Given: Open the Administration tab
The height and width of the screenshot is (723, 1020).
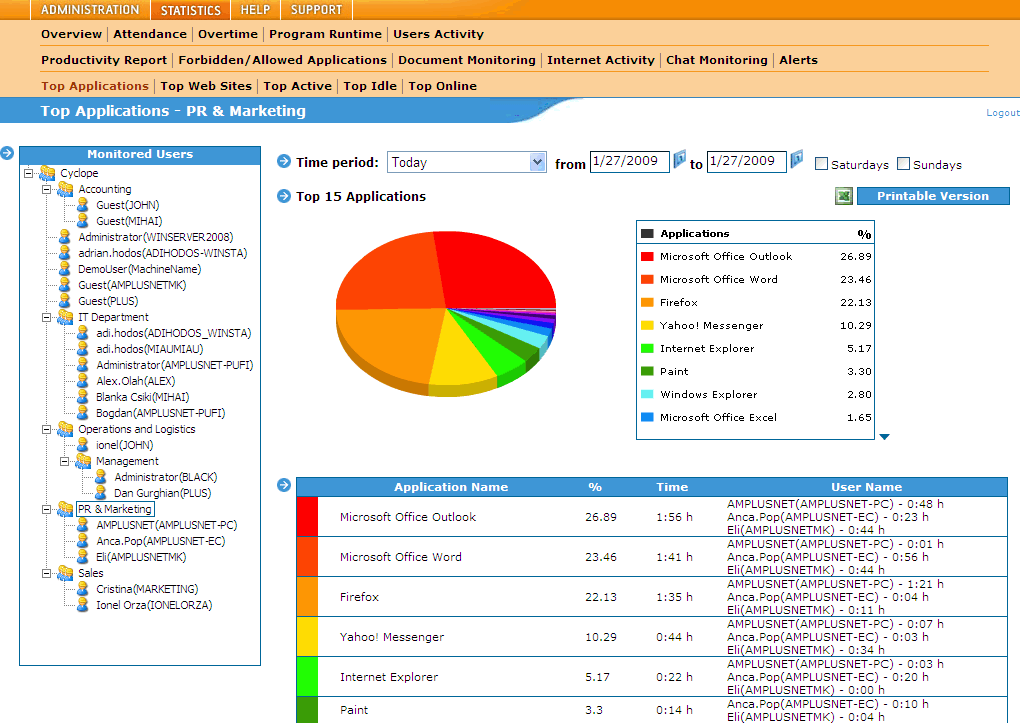Looking at the screenshot, I should [90, 10].
